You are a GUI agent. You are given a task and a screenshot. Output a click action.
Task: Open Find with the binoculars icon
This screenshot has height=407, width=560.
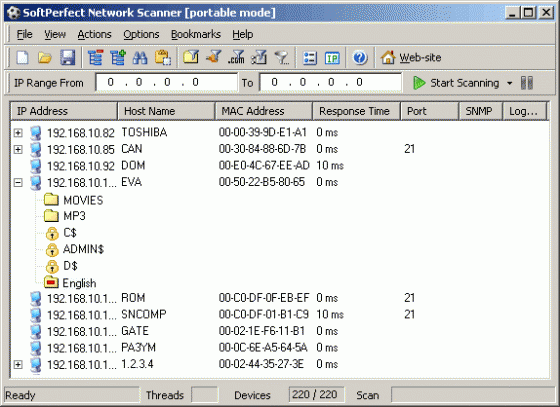pos(140,57)
